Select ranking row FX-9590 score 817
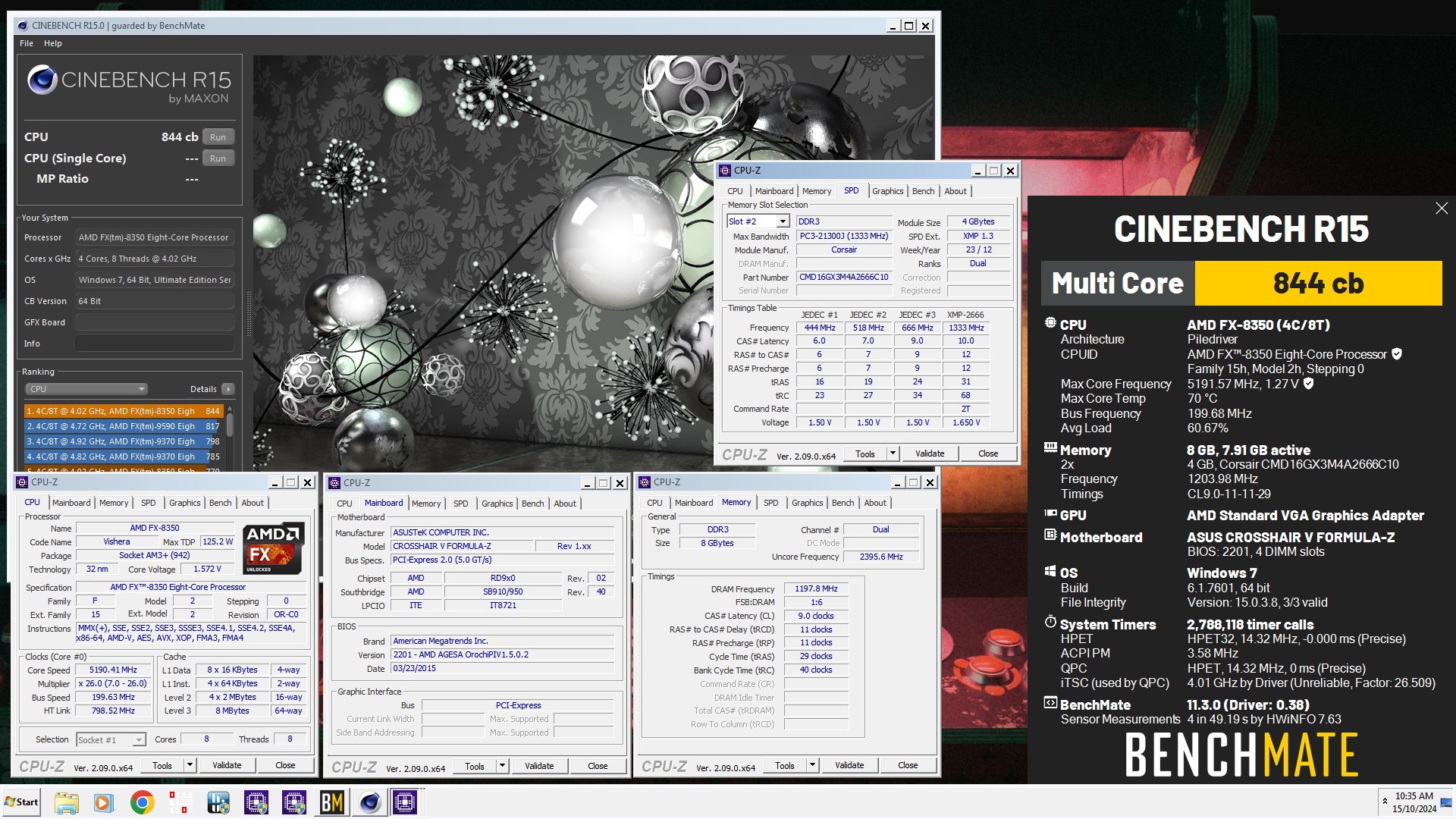 (123, 426)
